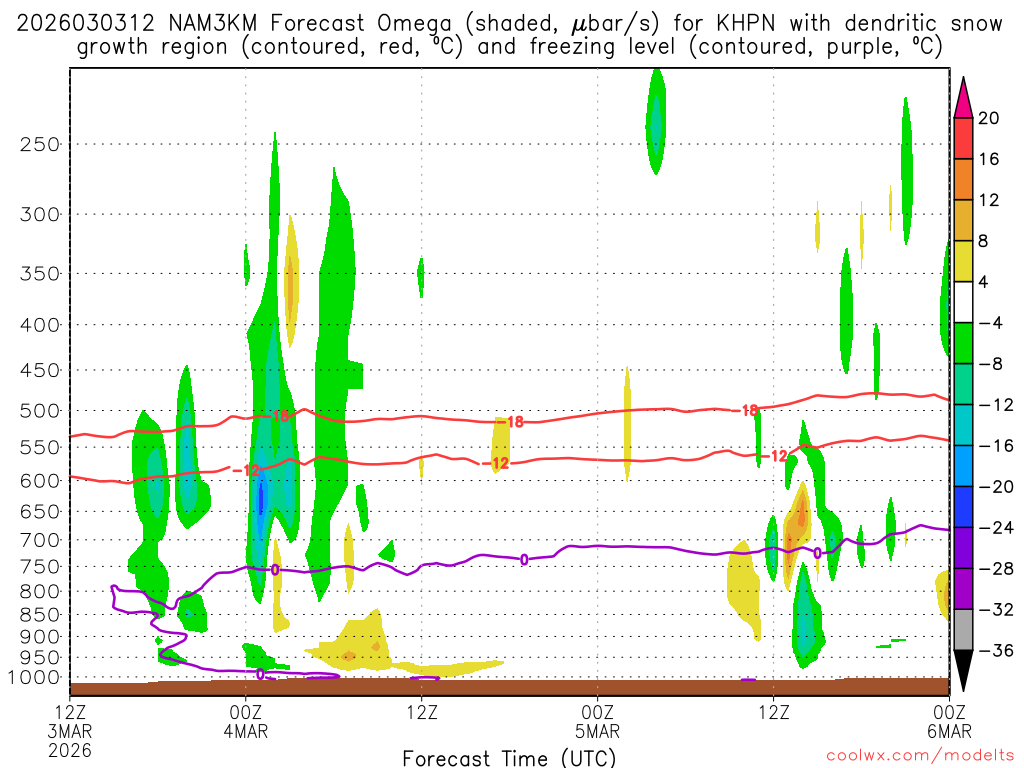Select the red 16-to-20 colorbar swatch

[963, 138]
